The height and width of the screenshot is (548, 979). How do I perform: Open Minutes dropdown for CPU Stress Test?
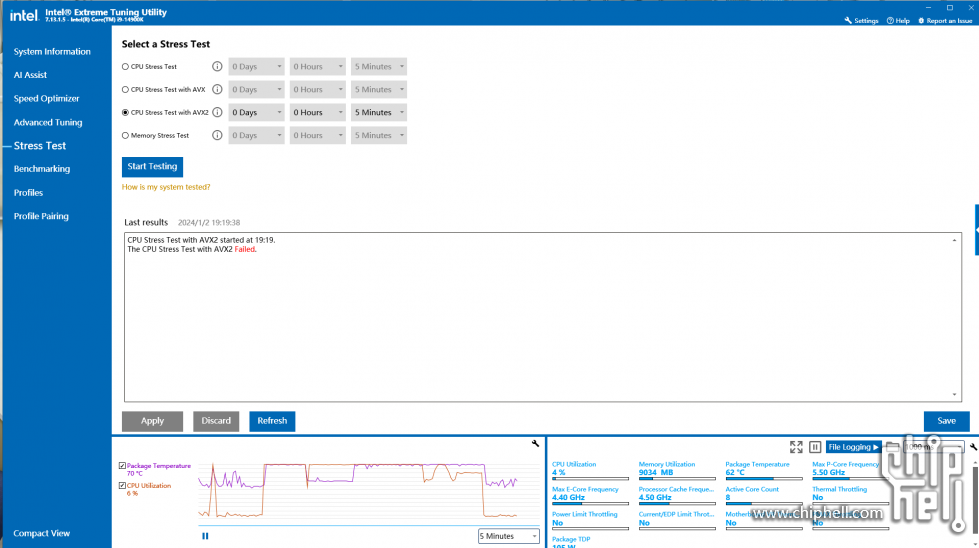pyautogui.click(x=379, y=66)
